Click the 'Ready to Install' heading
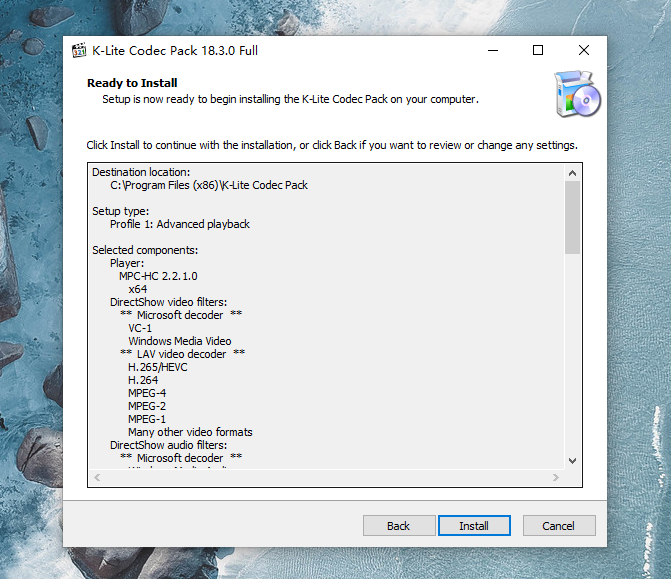 click(132, 83)
